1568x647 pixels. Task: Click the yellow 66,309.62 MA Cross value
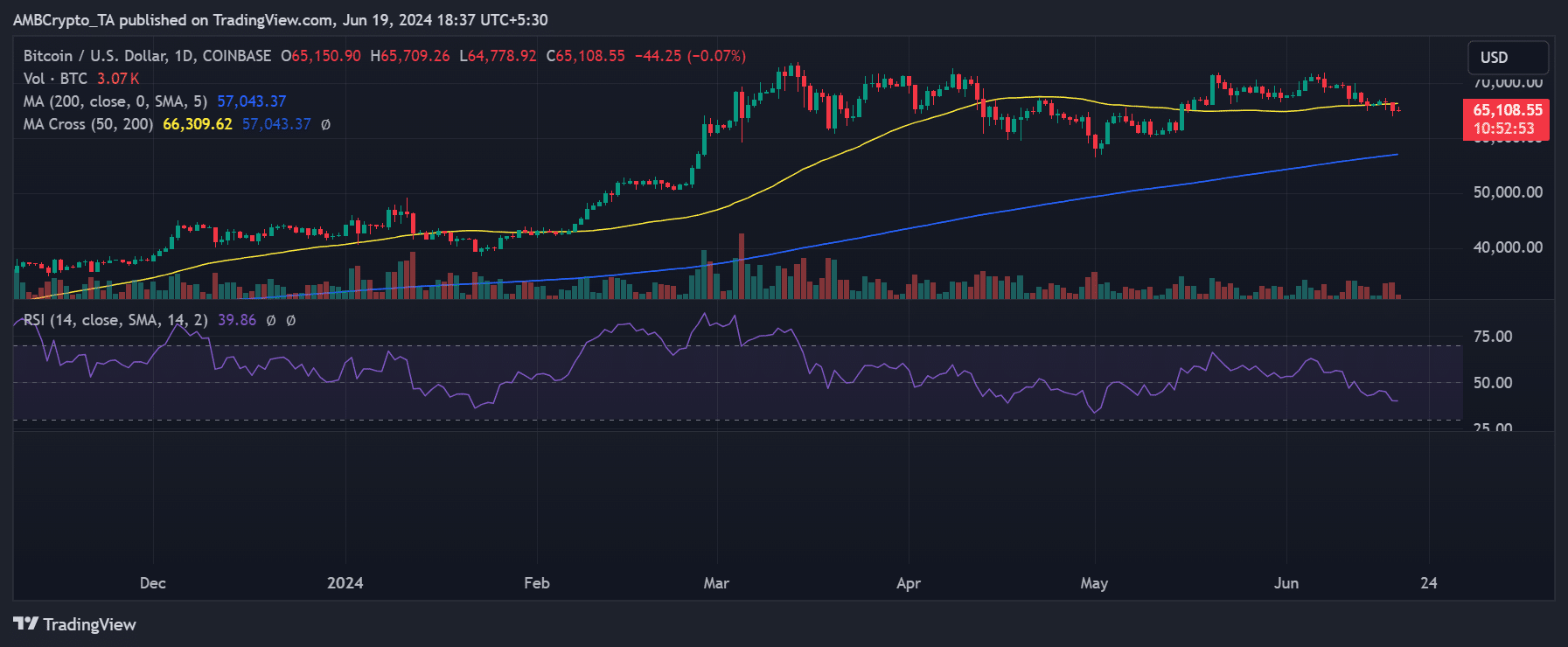click(x=198, y=124)
